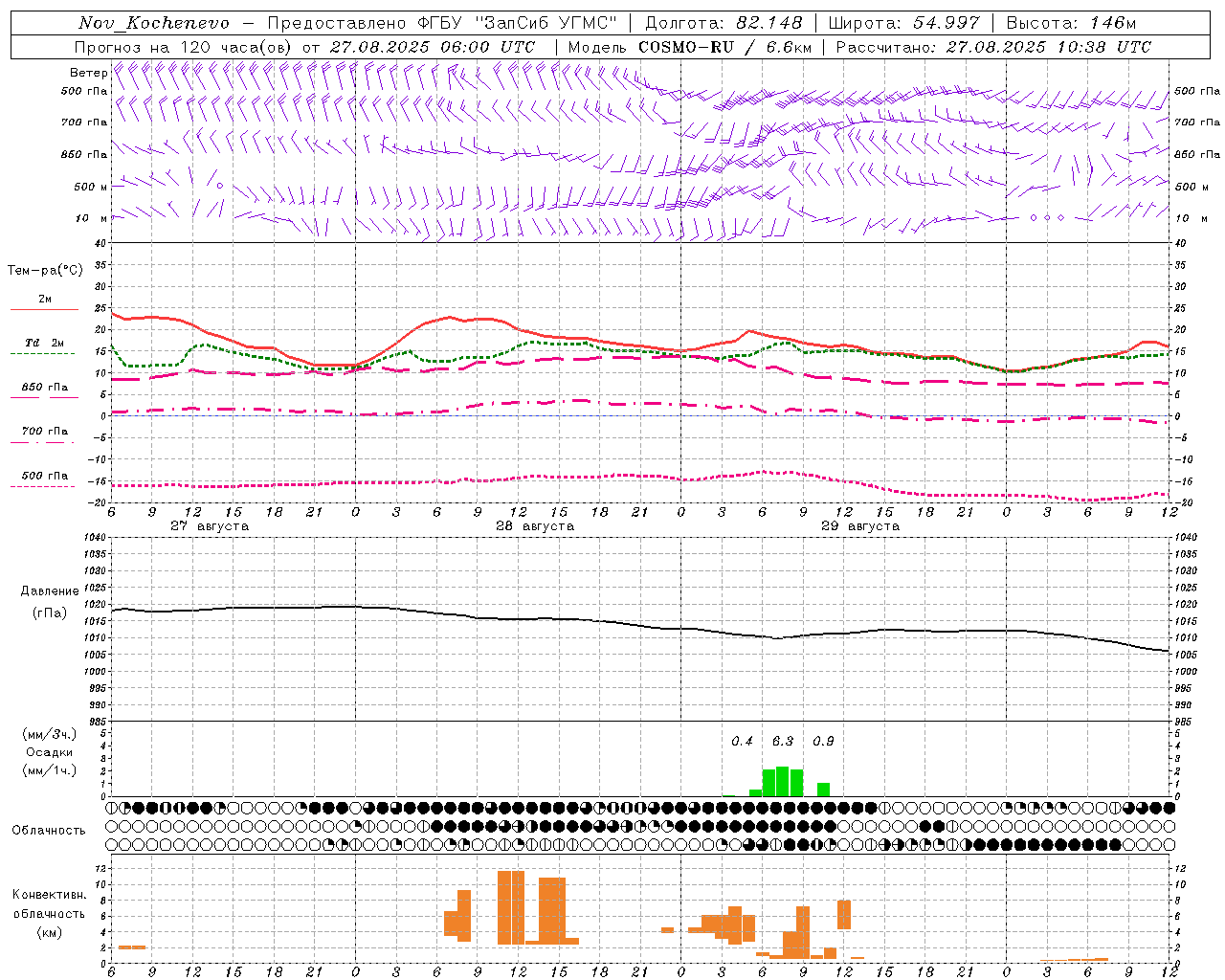Image resolution: width=1225 pixels, height=980 pixels.
Task: Click the elevation value 146м
Action: pos(1113,23)
